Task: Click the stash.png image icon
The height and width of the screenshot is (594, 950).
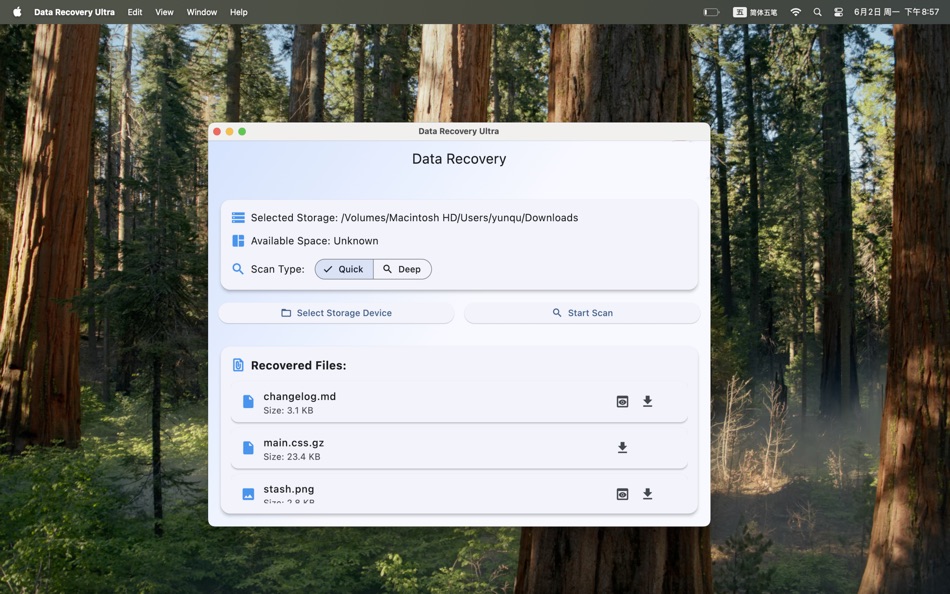Action: tap(248, 494)
